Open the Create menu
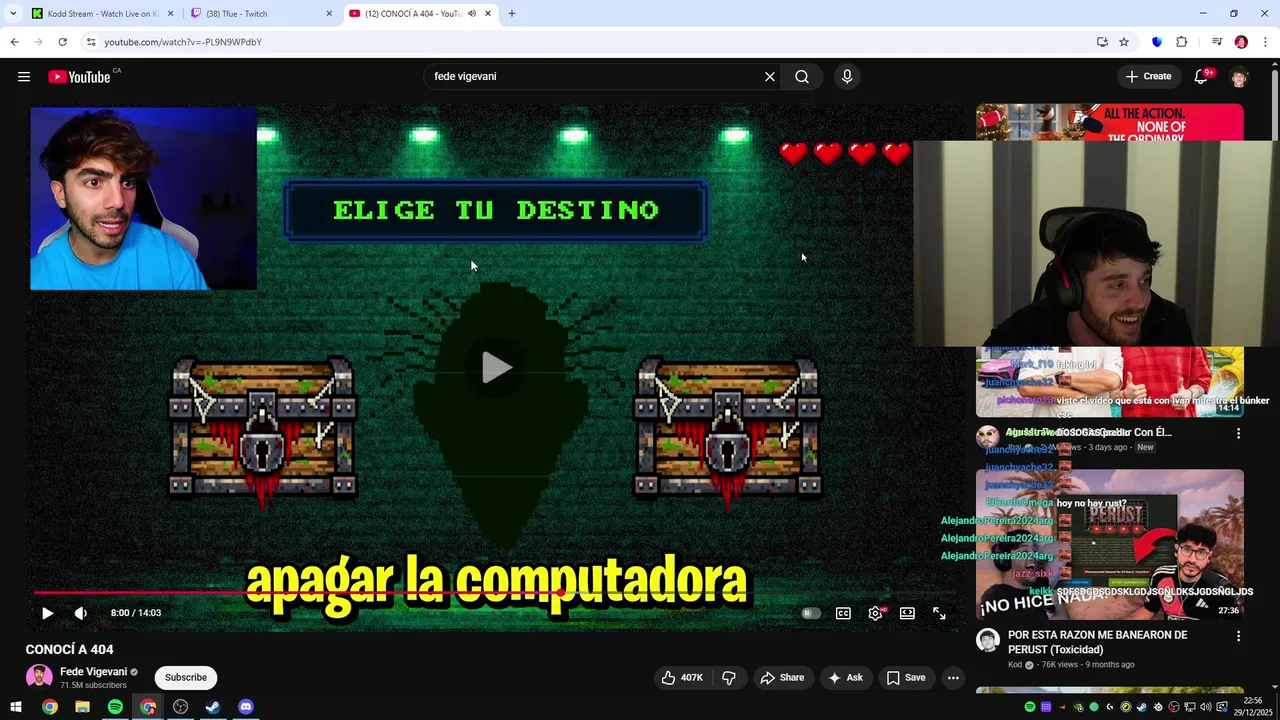This screenshot has width=1280, height=720. tap(1148, 76)
